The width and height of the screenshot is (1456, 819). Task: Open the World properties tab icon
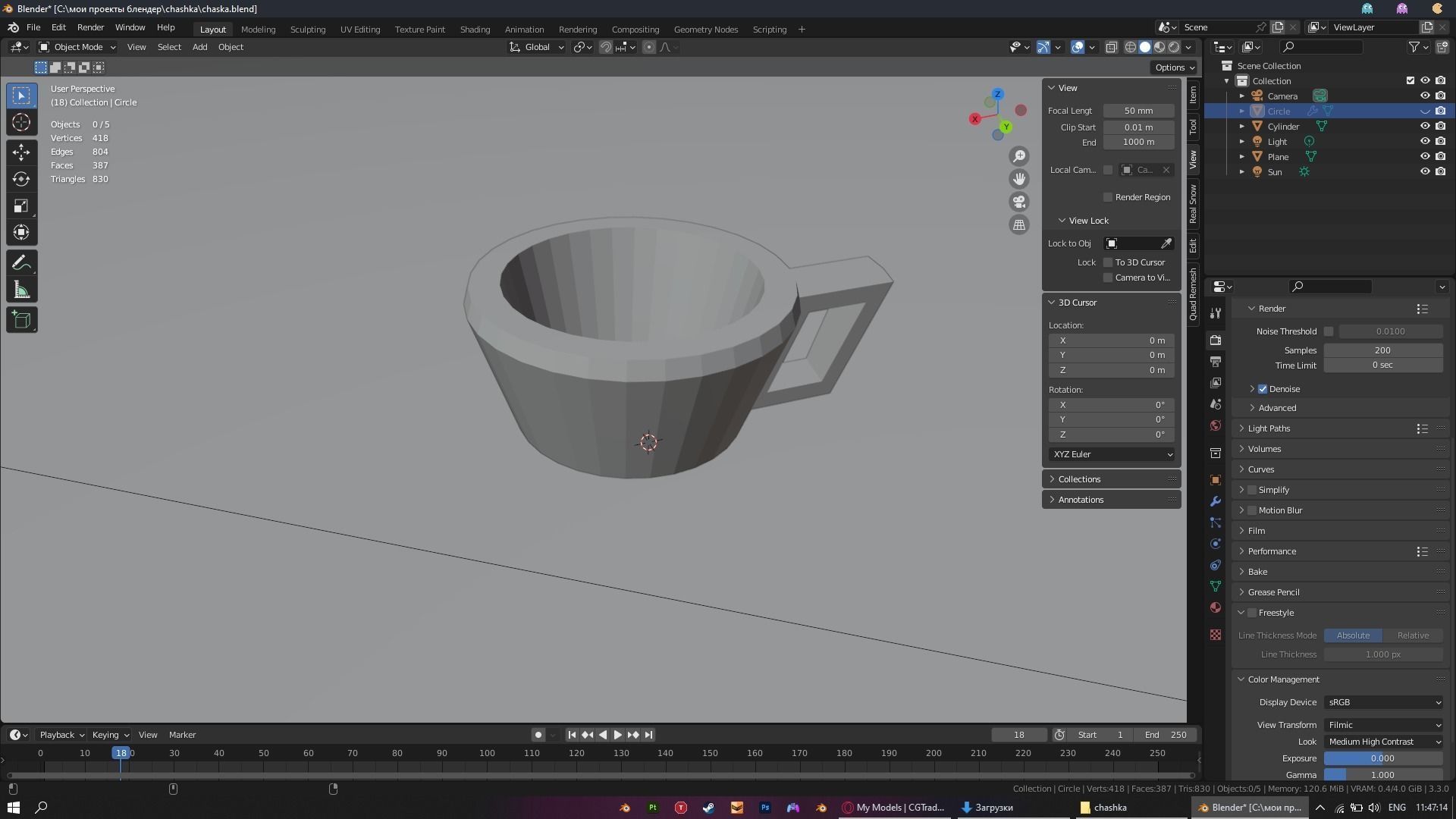pyautogui.click(x=1216, y=425)
